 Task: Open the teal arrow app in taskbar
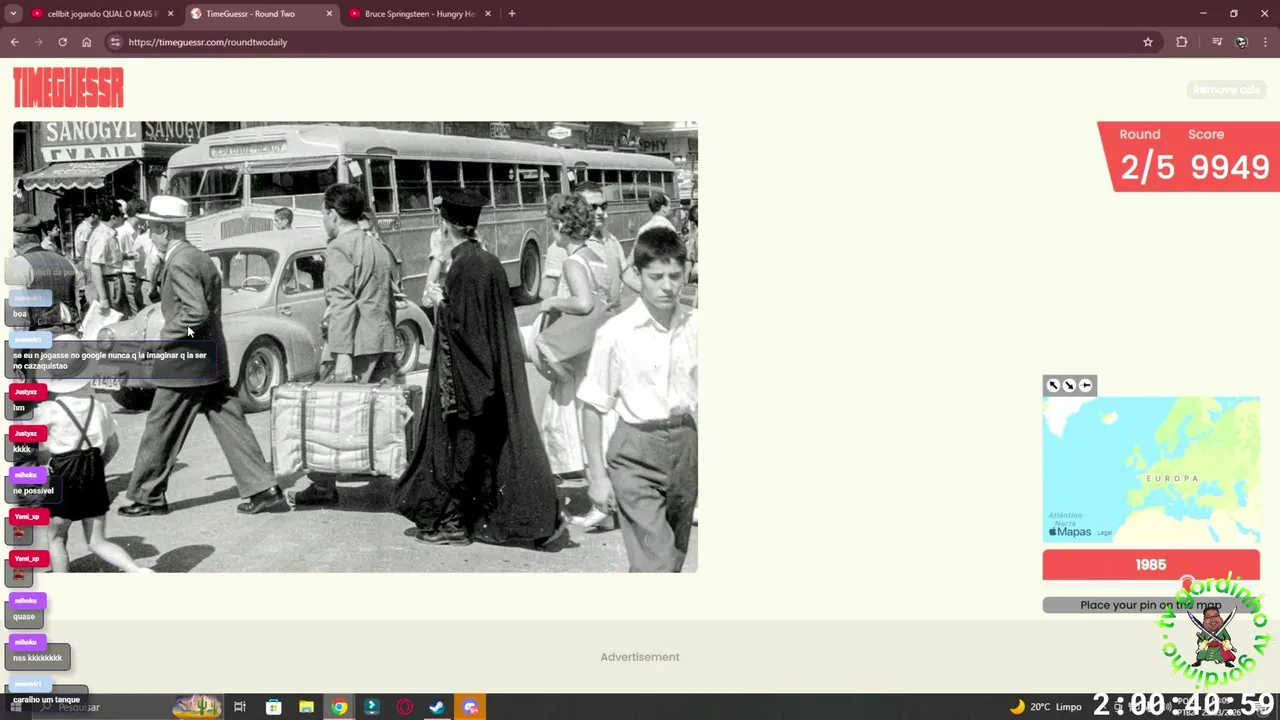click(x=371, y=707)
